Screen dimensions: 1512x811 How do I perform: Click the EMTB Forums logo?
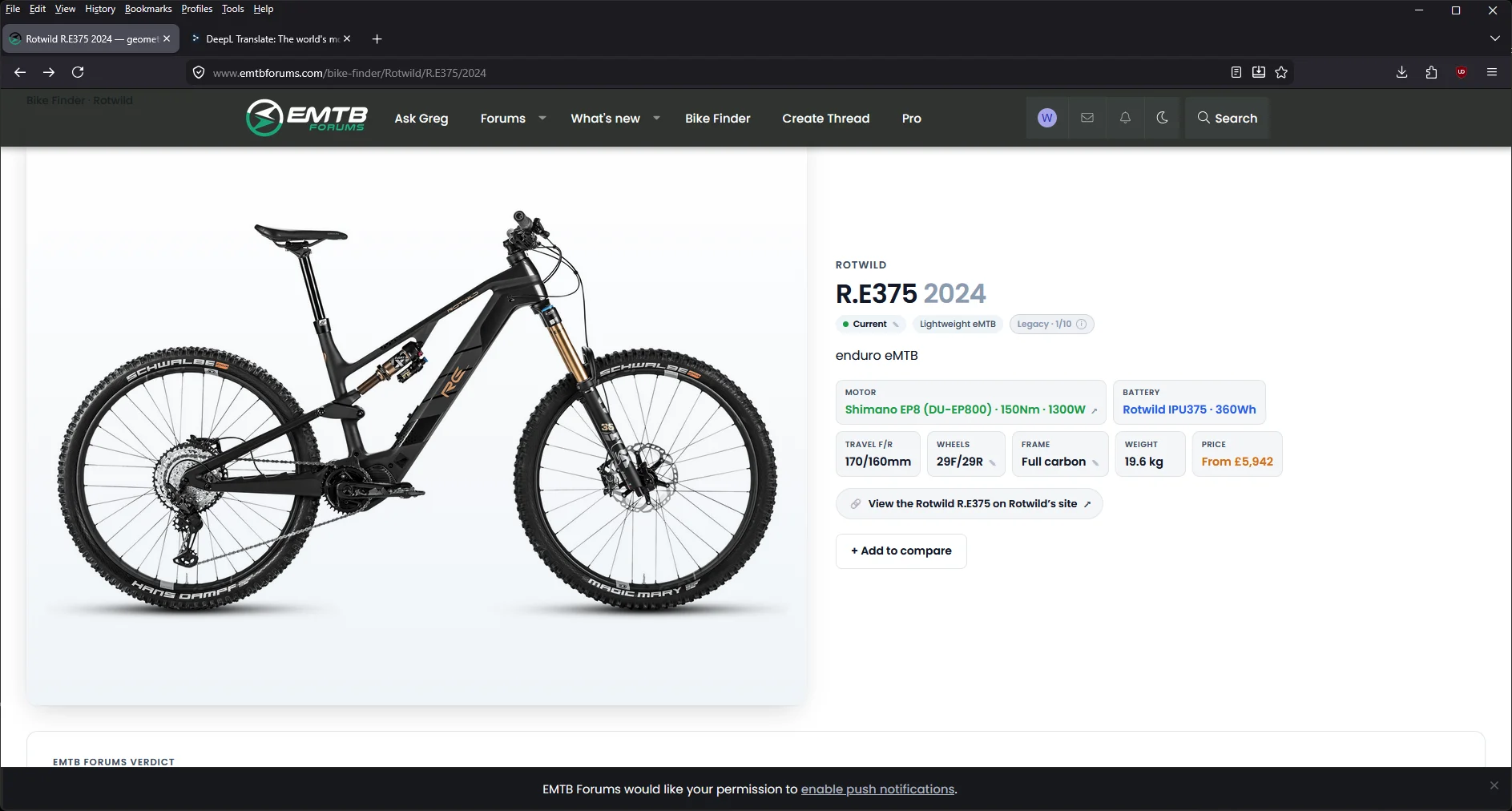(307, 118)
